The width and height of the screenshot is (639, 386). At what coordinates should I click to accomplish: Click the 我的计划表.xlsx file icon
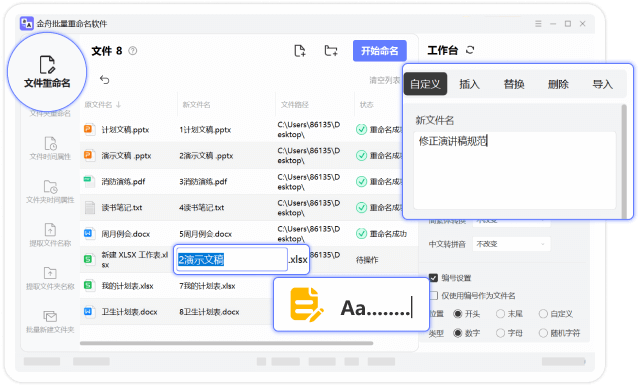pos(89,285)
